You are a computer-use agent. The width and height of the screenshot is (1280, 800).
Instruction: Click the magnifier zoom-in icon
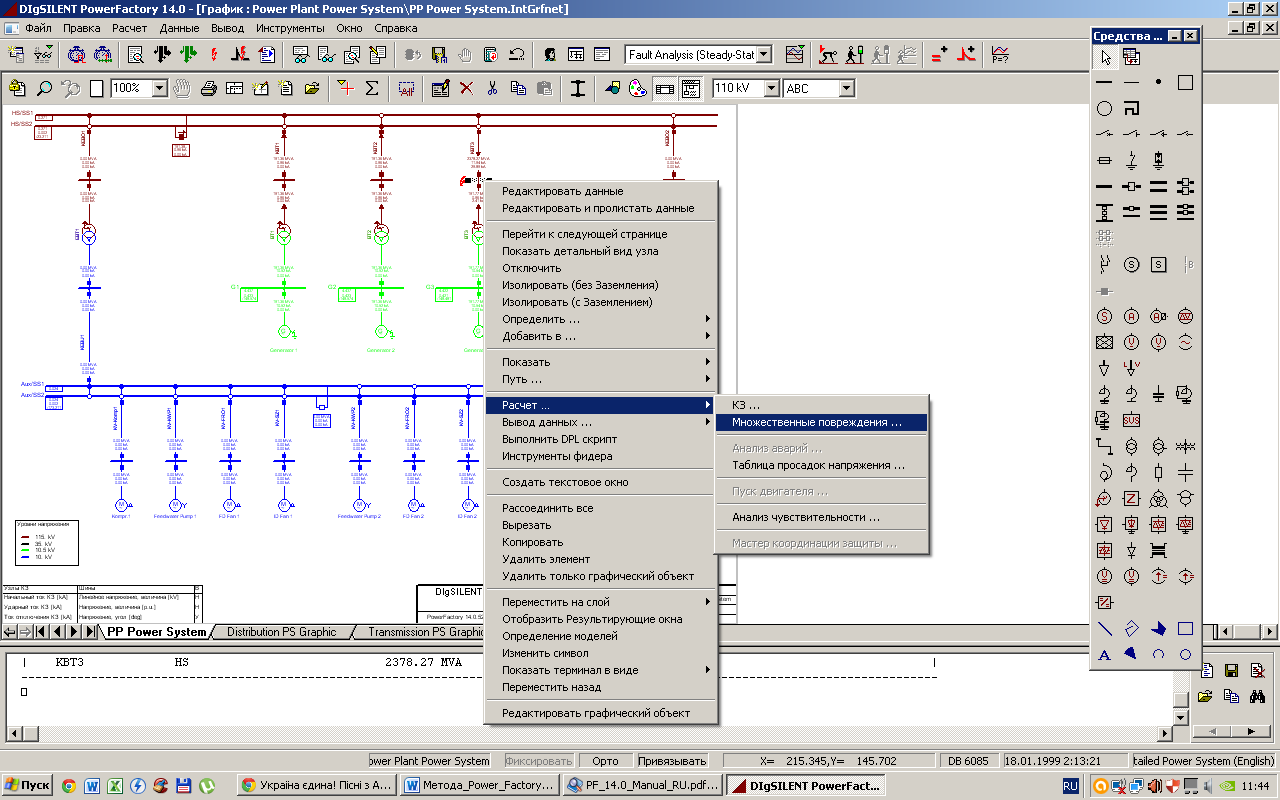(45, 88)
